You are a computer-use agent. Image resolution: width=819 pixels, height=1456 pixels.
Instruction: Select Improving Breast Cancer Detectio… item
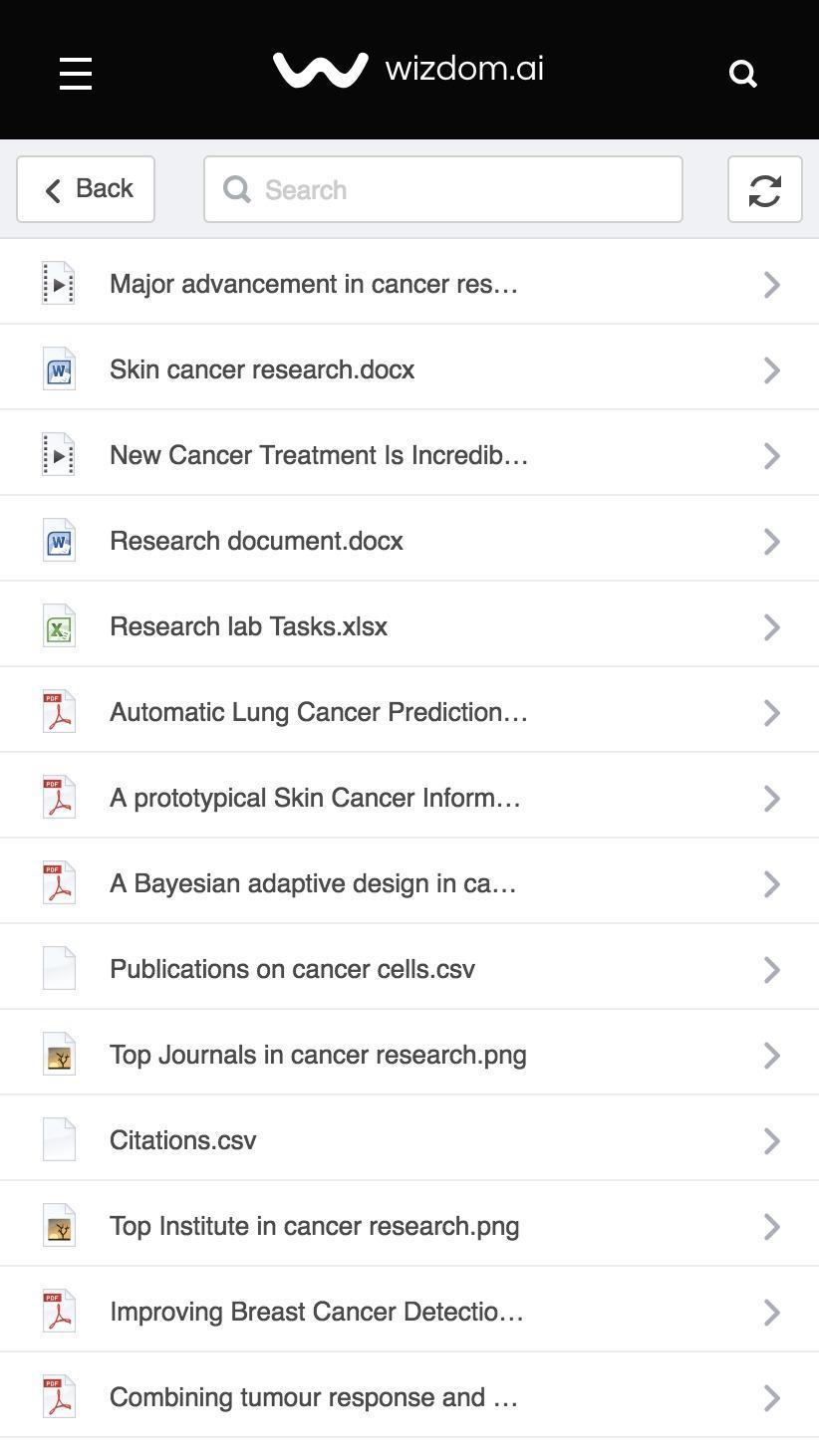point(316,1312)
